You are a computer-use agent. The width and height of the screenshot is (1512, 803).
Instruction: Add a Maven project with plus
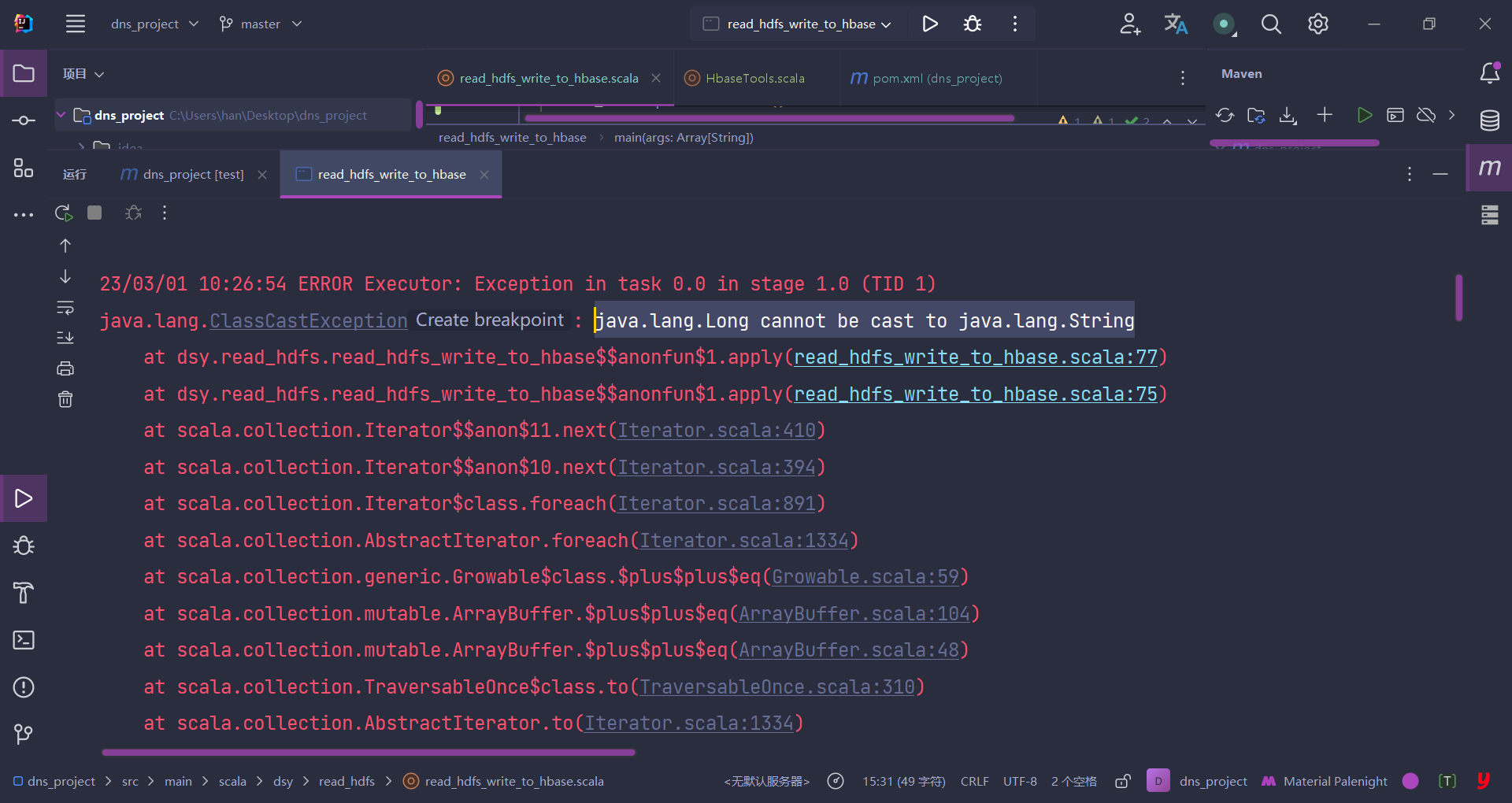tap(1325, 115)
